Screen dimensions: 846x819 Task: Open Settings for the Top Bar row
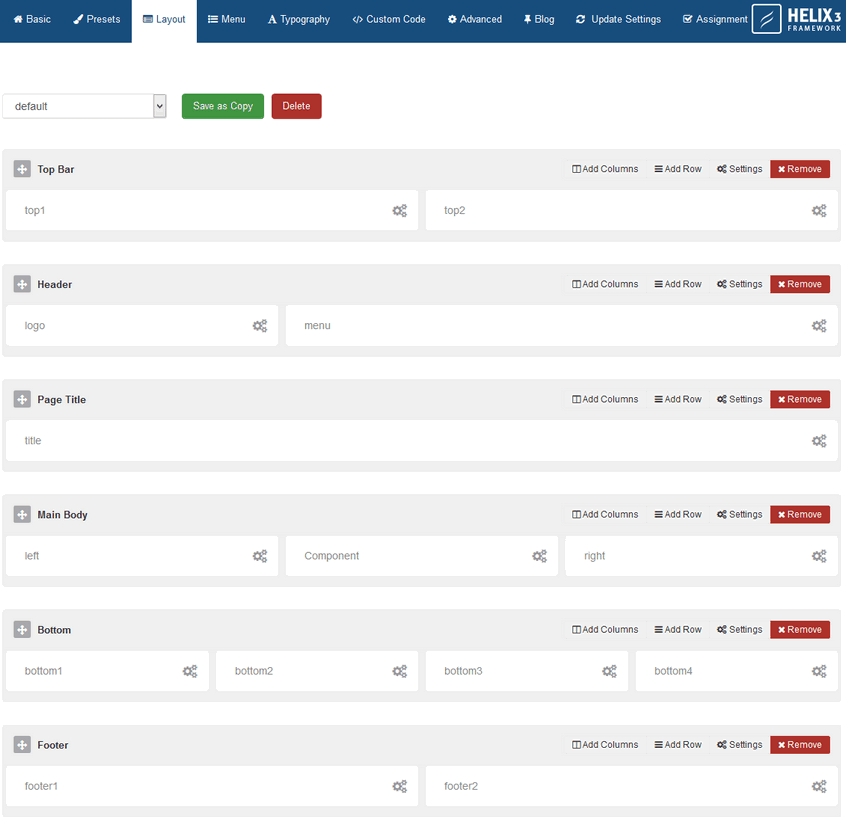739,170
